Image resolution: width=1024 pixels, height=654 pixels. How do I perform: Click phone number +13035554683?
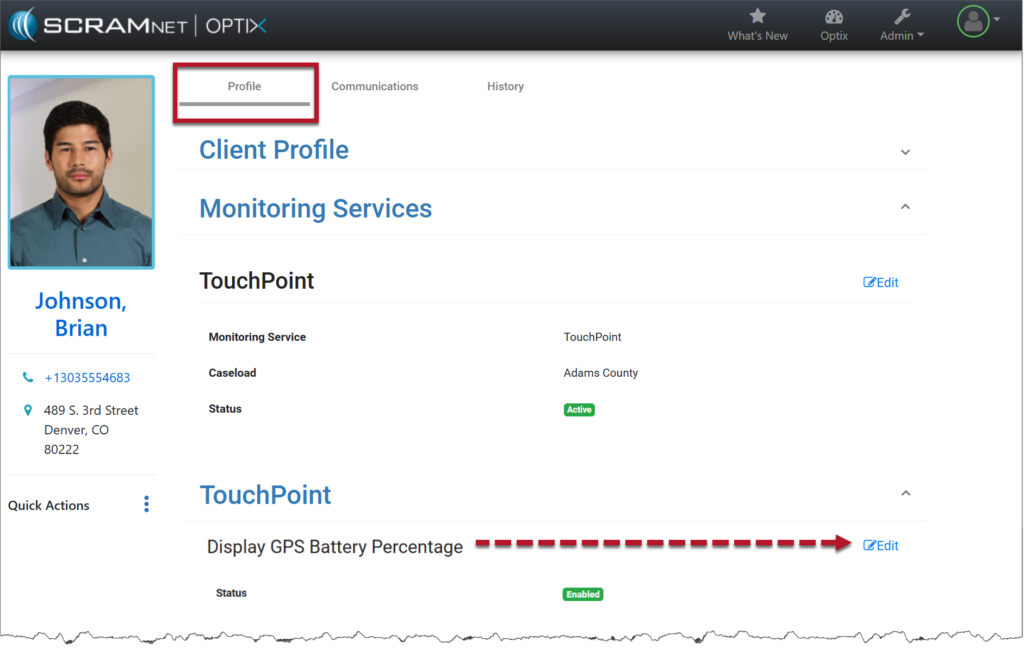point(87,378)
